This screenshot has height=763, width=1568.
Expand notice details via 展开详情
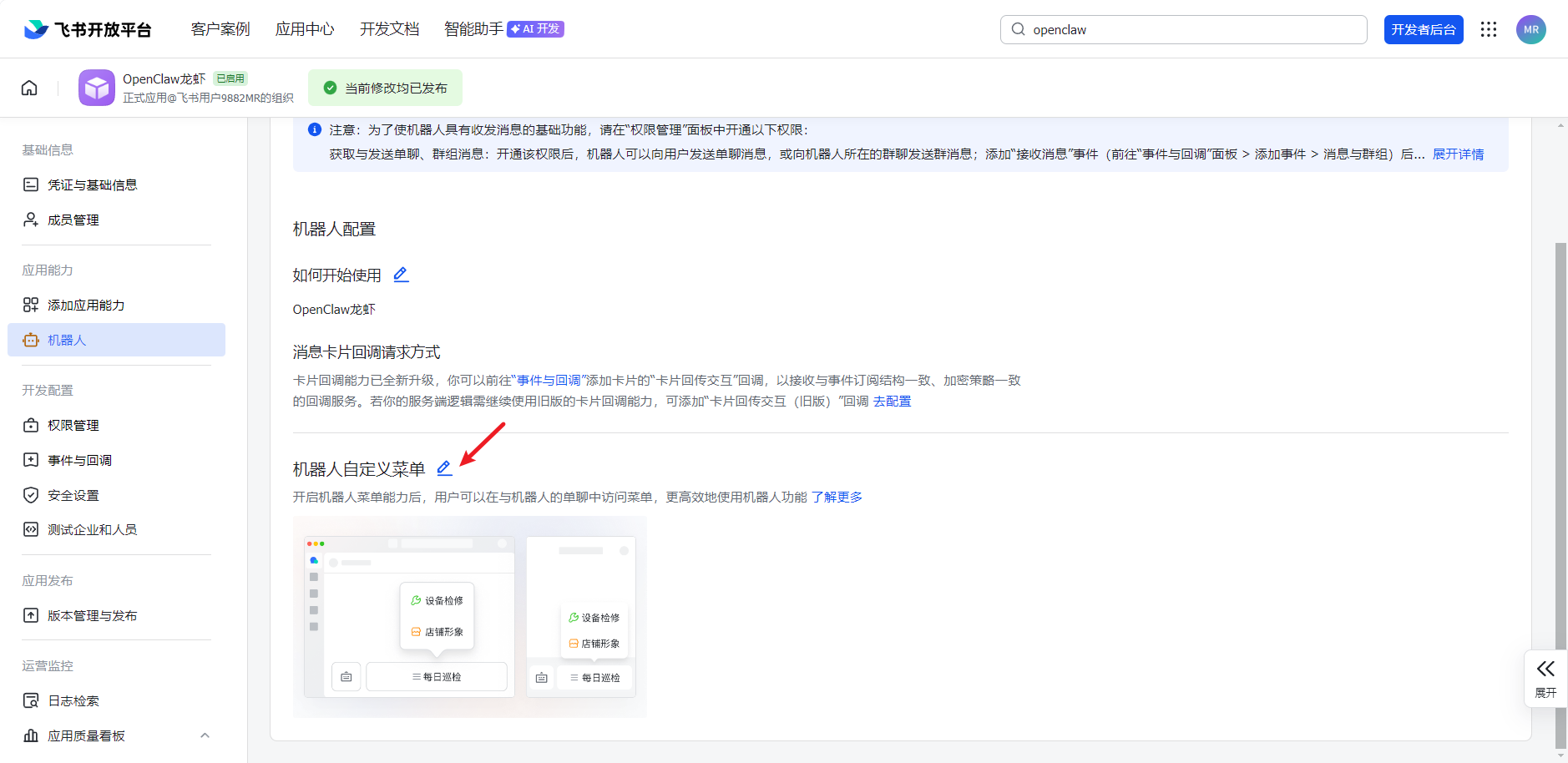click(x=1458, y=154)
